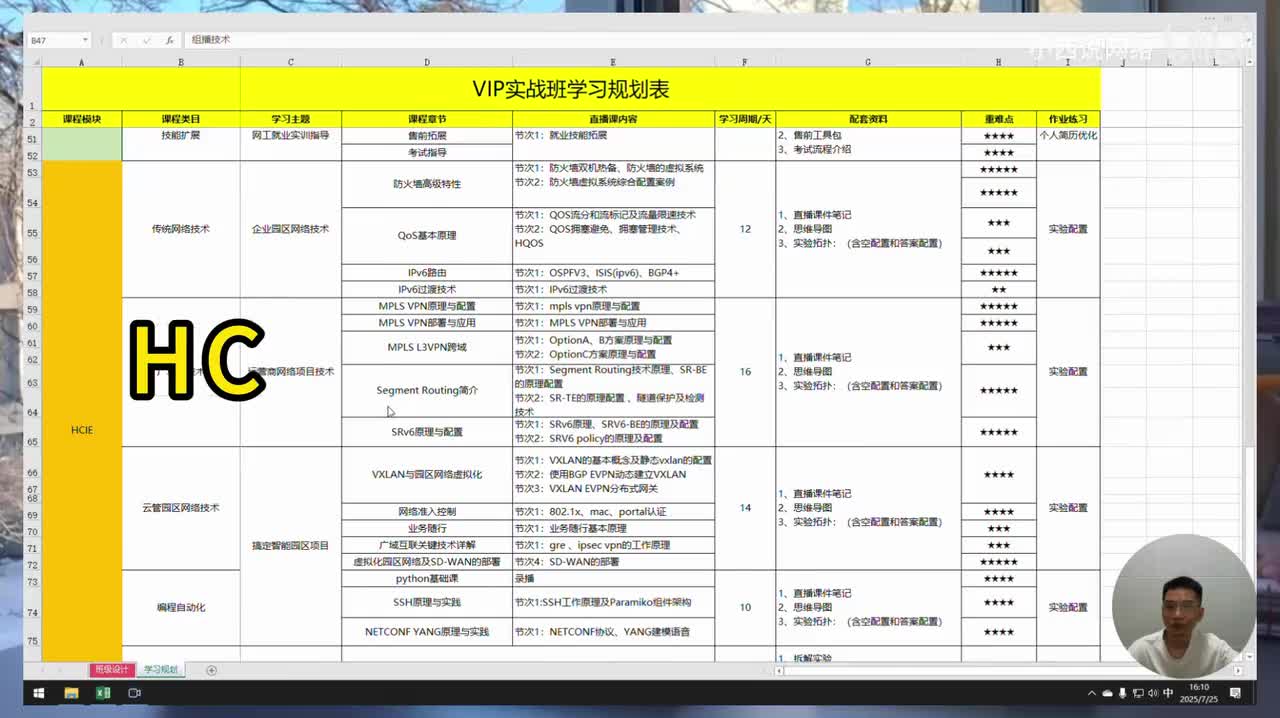Image resolution: width=1280 pixels, height=718 pixels.
Task: Open the Name Box dropdown arrow
Action: click(85, 40)
